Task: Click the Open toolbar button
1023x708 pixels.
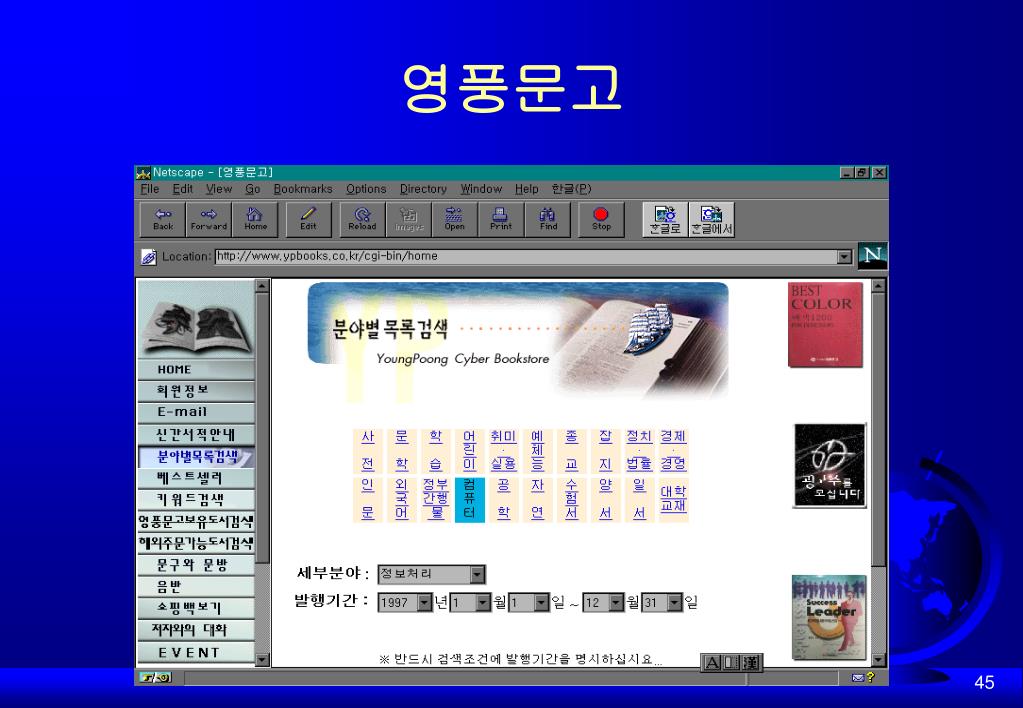Action: tap(455, 219)
